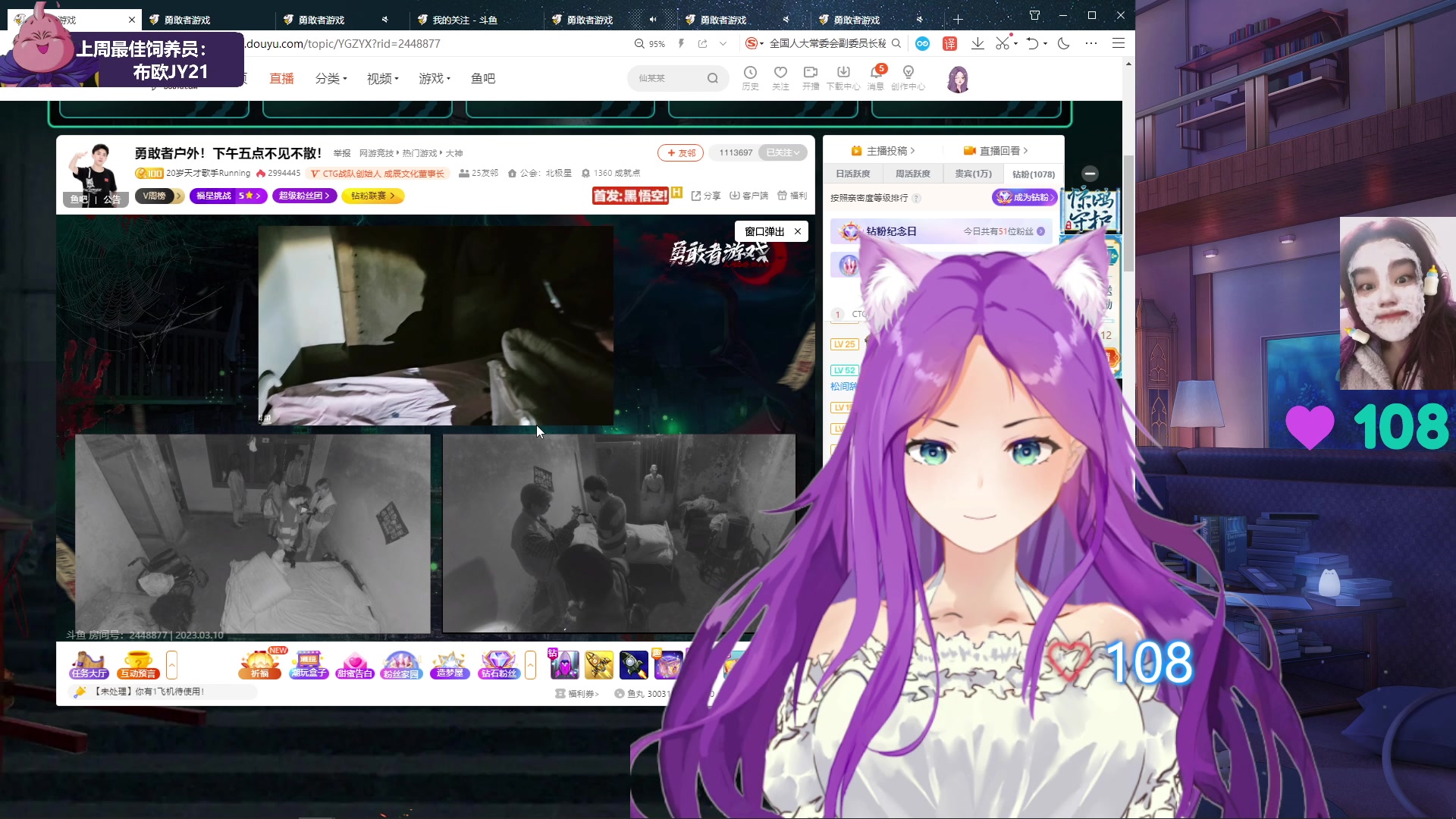Open the browser skin shirt icon
Screen dimensions: 1456x819
click(x=1034, y=15)
